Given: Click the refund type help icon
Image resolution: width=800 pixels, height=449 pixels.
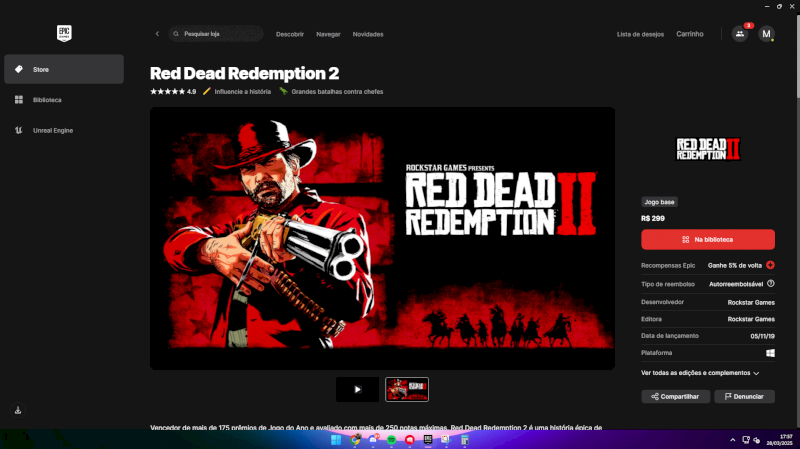Looking at the screenshot, I should click(770, 284).
